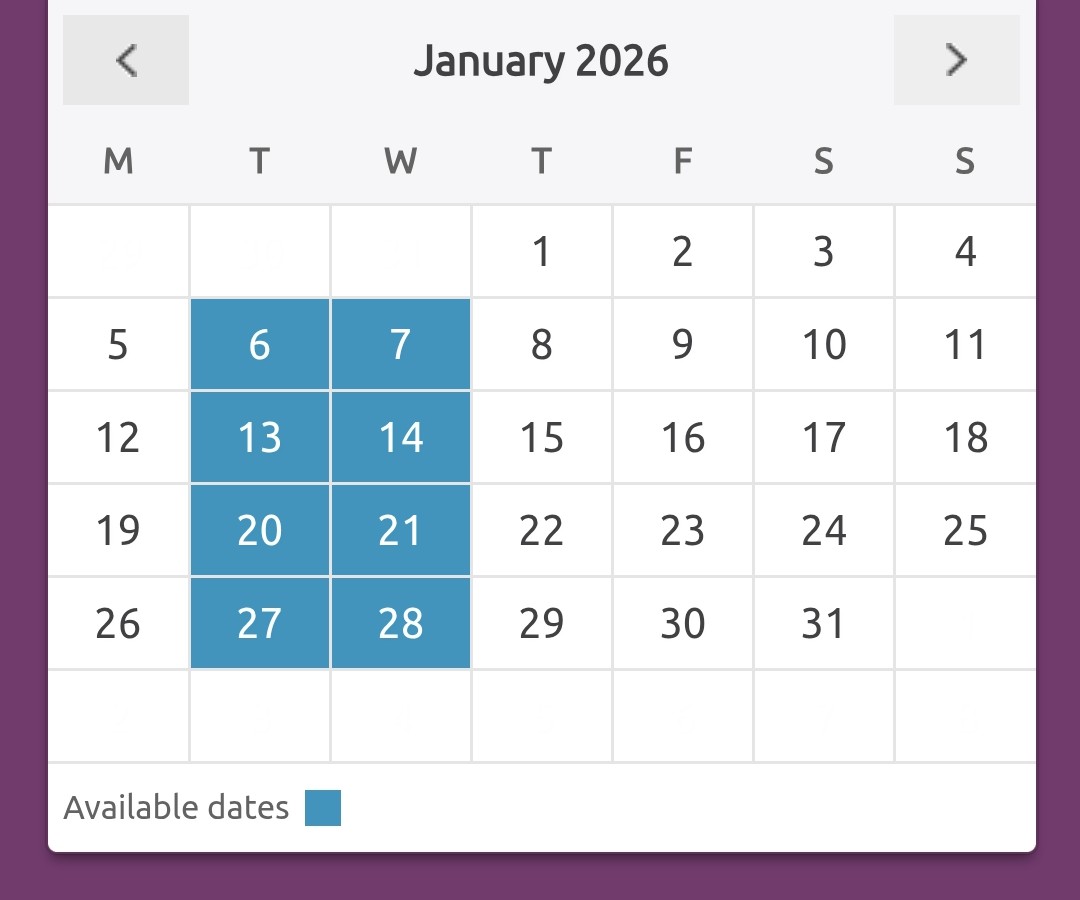This screenshot has height=900, width=1080.
Task: Click on the 31st day cell
Action: pos(824,623)
